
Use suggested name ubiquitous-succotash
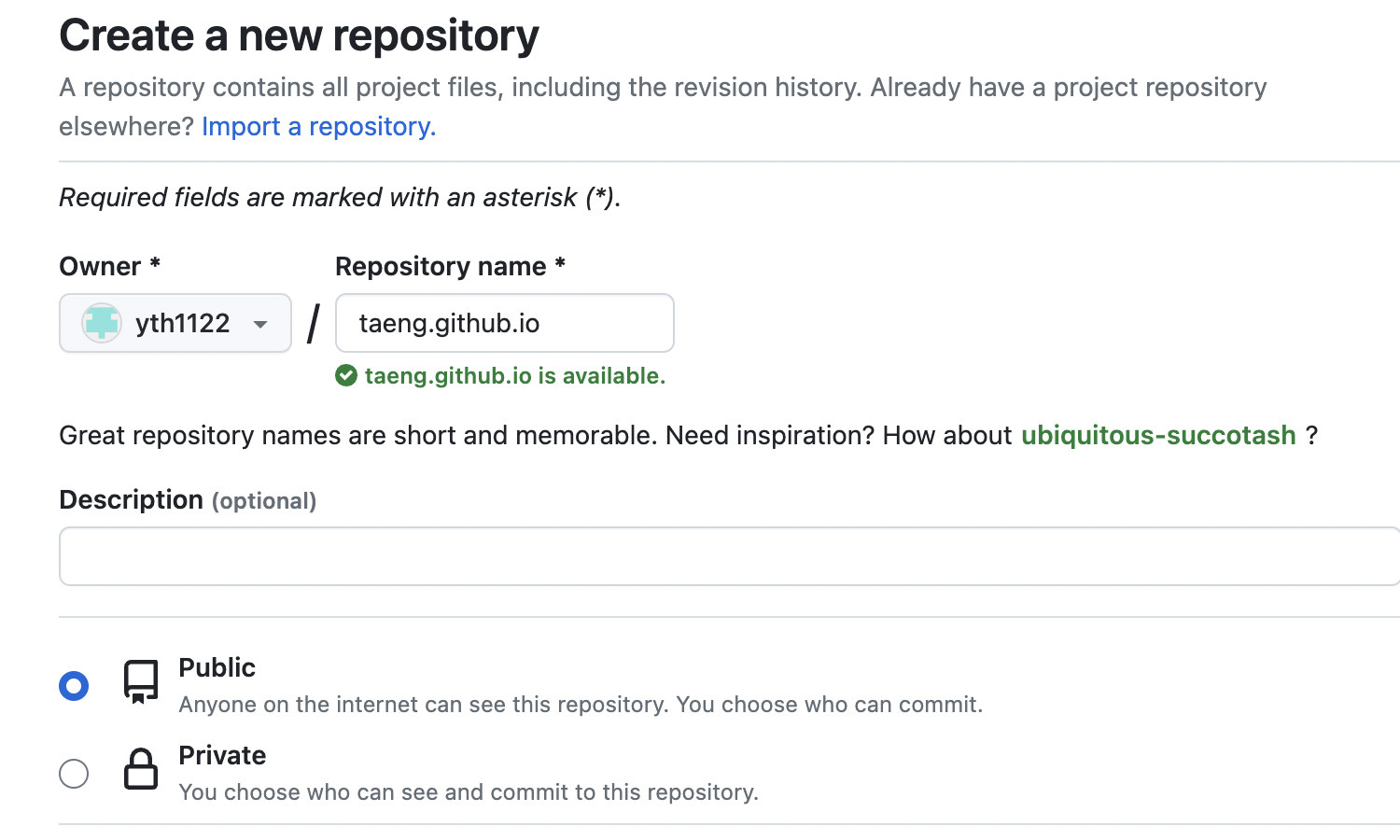pyautogui.click(x=1158, y=435)
